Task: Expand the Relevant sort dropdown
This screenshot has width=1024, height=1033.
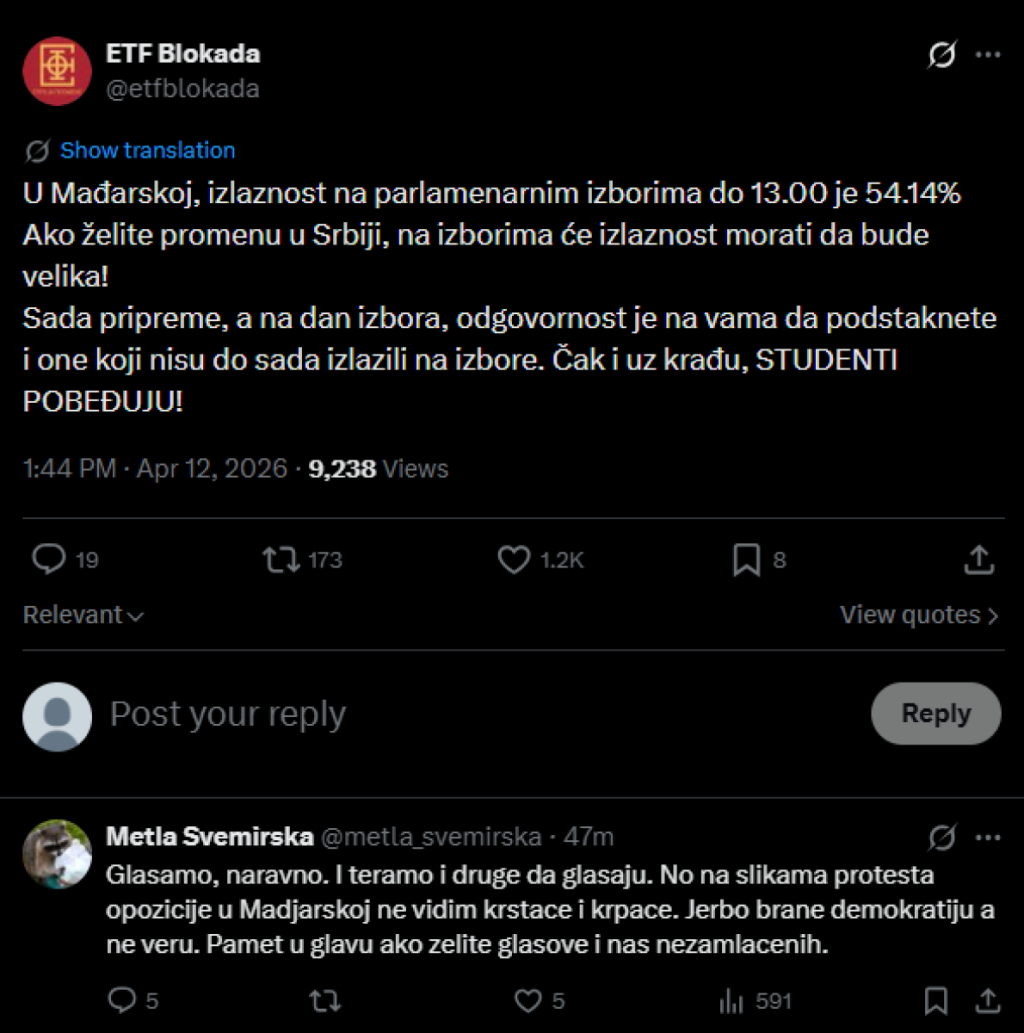Action: 84,615
